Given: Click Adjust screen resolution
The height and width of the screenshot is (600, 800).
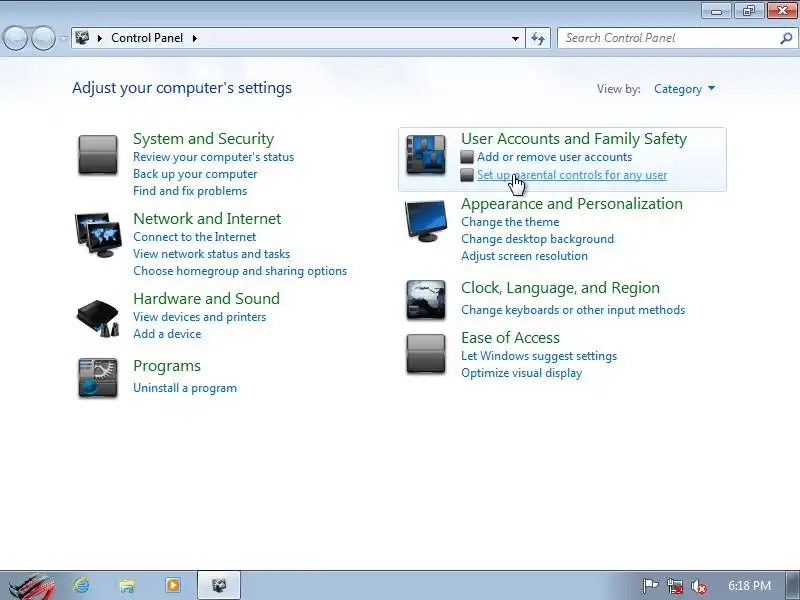Looking at the screenshot, I should 524,256.
